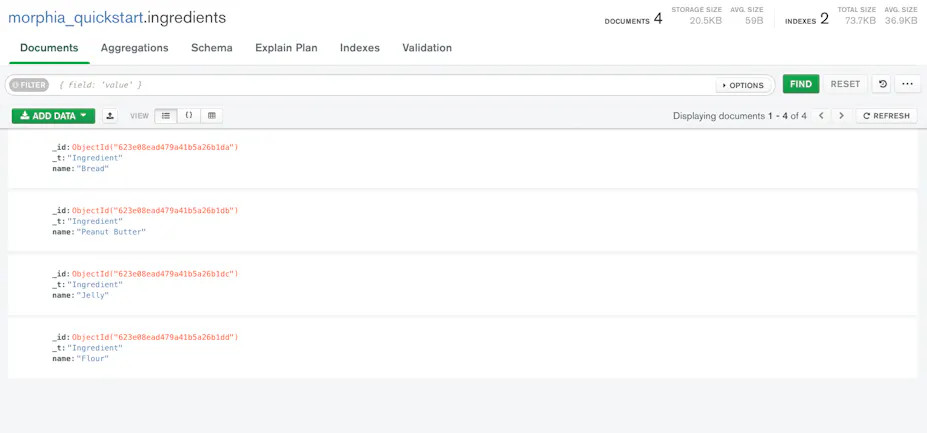Select the "Bread" name value
This screenshot has height=433, width=927.
pos(93,169)
